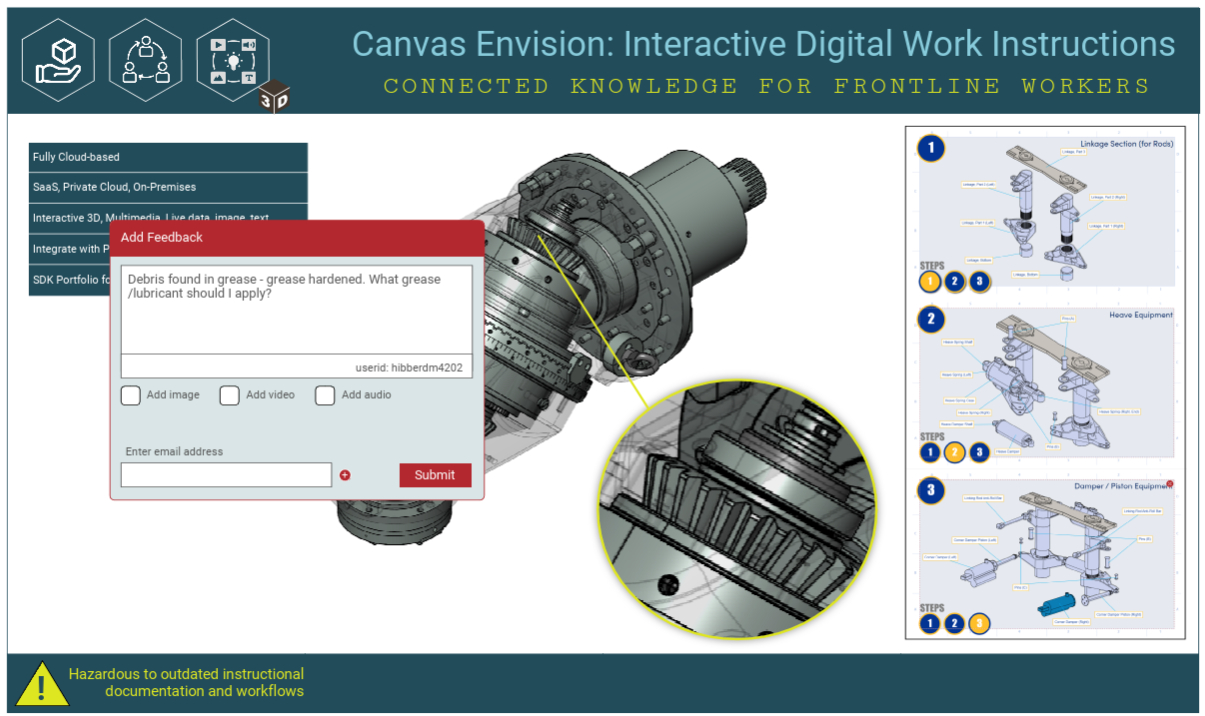Click step 2 circle in Linkage panel

point(955,282)
